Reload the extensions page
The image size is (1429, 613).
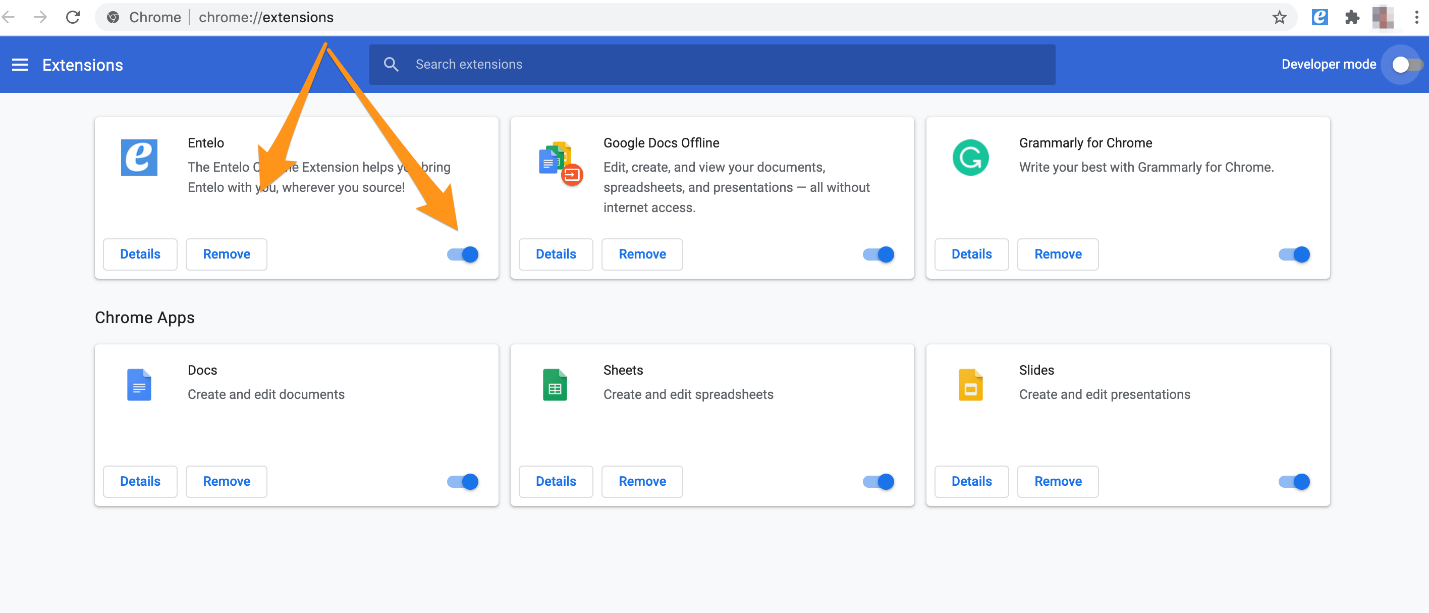pyautogui.click(x=73, y=17)
